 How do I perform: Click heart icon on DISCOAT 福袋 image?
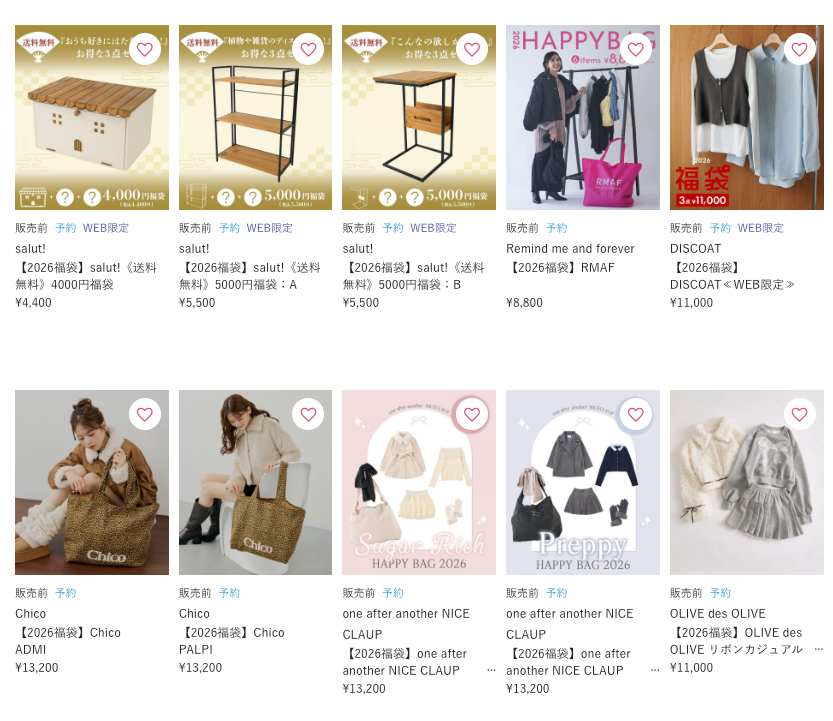(x=800, y=49)
